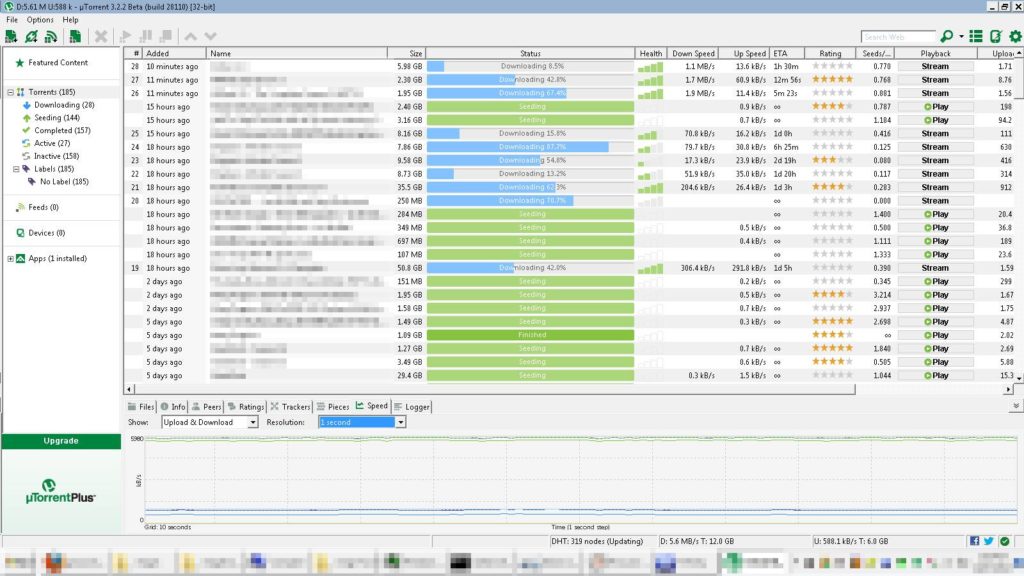Viewport: 1024px width, 576px height.
Task: Click the green search magnifier icon
Action: point(947,36)
